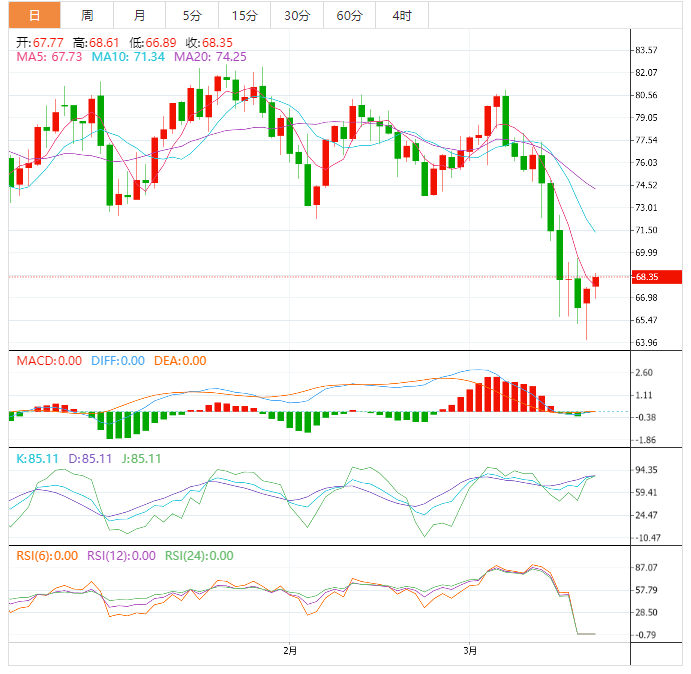691x674 pixels.
Task: Click the 3月 date marker on axis
Action: [471, 651]
